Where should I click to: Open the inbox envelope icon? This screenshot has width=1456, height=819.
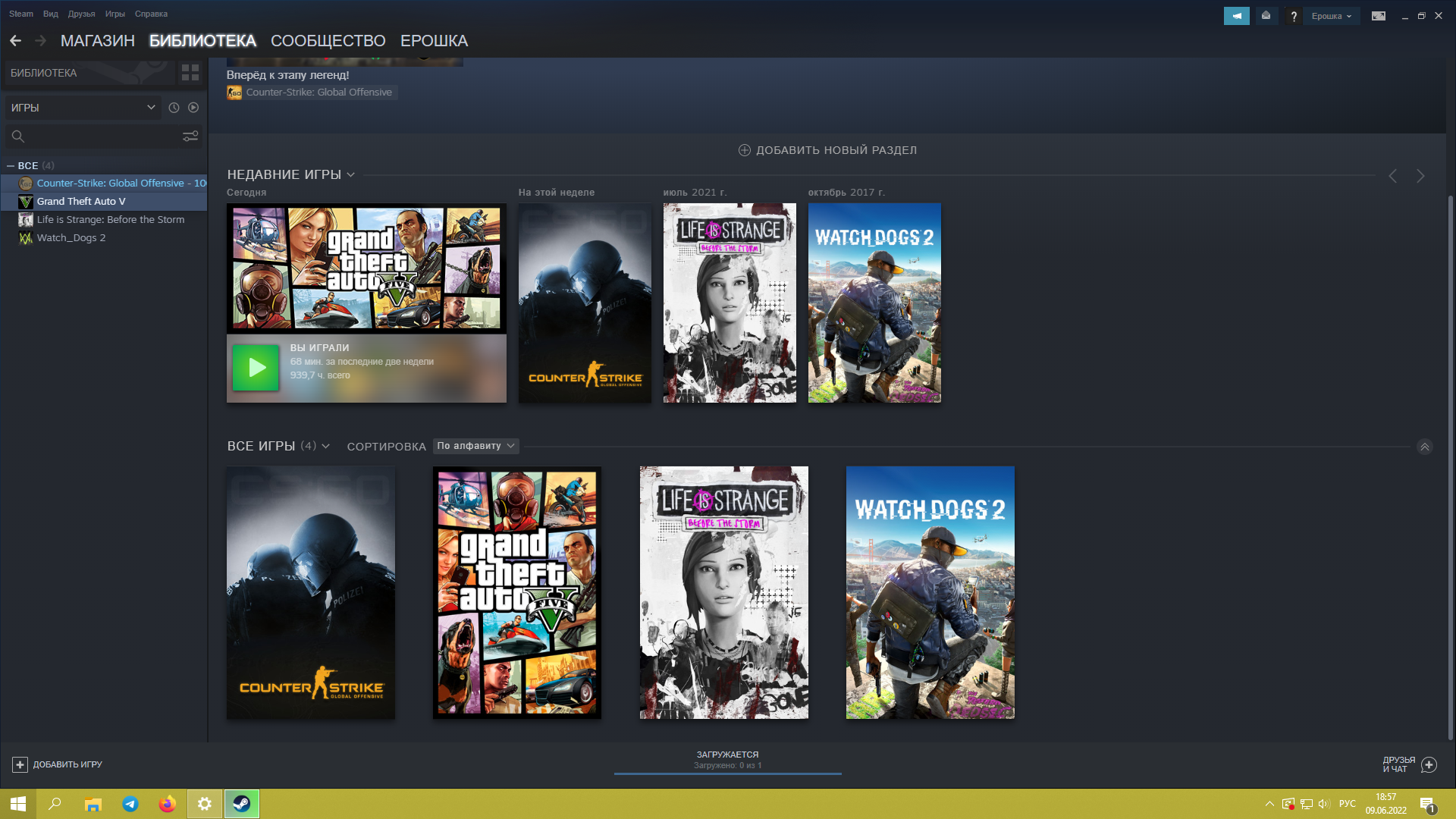[1266, 16]
